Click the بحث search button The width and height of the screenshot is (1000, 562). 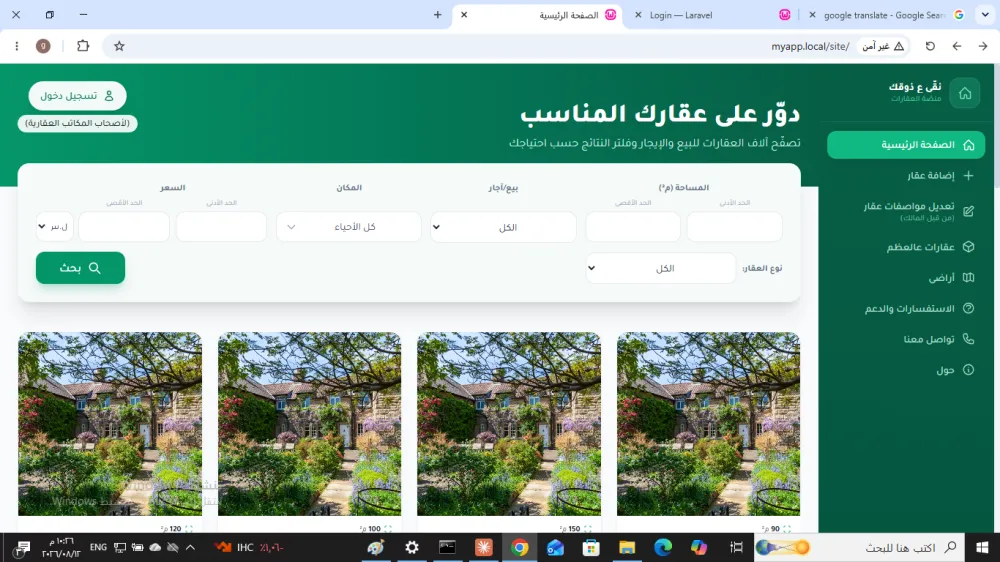80,268
